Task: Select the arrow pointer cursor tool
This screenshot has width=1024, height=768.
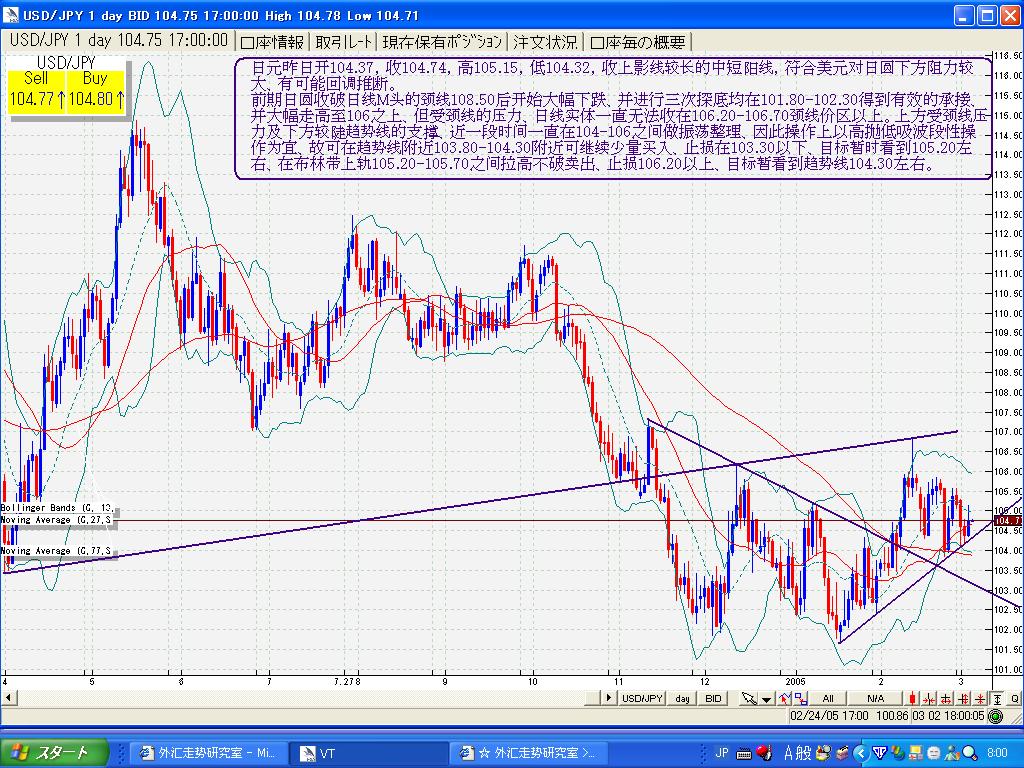Action: coord(748,699)
